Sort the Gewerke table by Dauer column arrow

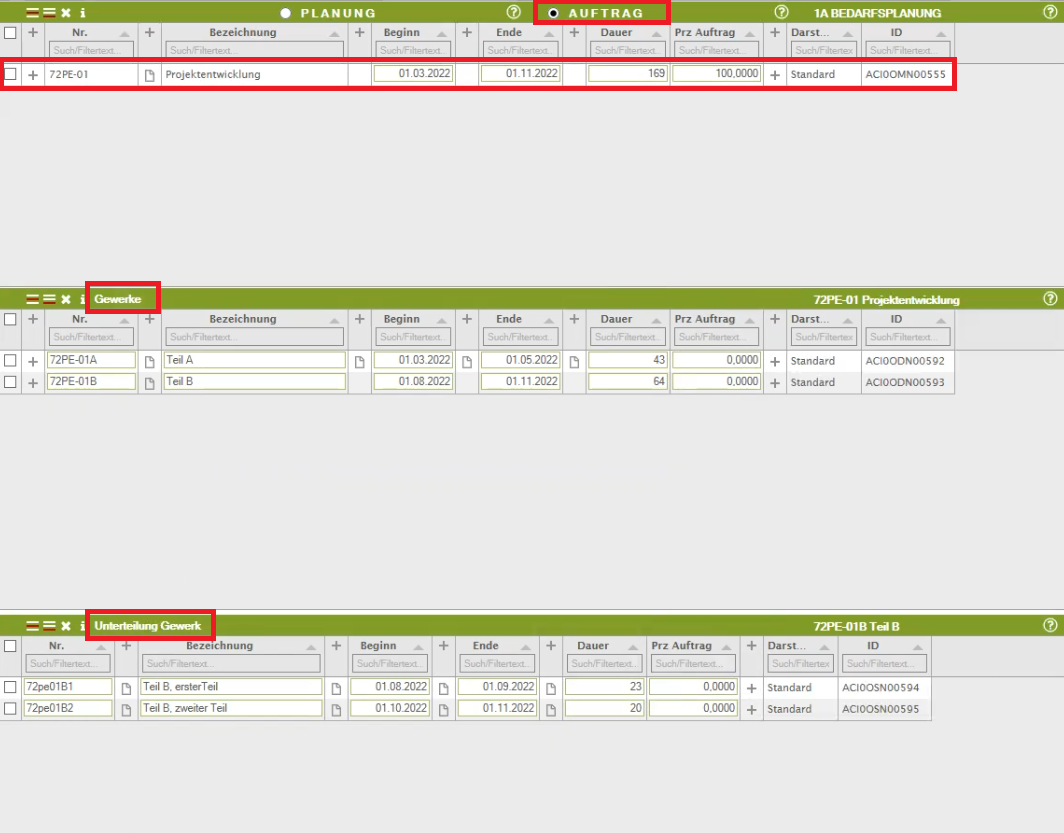coord(656,320)
